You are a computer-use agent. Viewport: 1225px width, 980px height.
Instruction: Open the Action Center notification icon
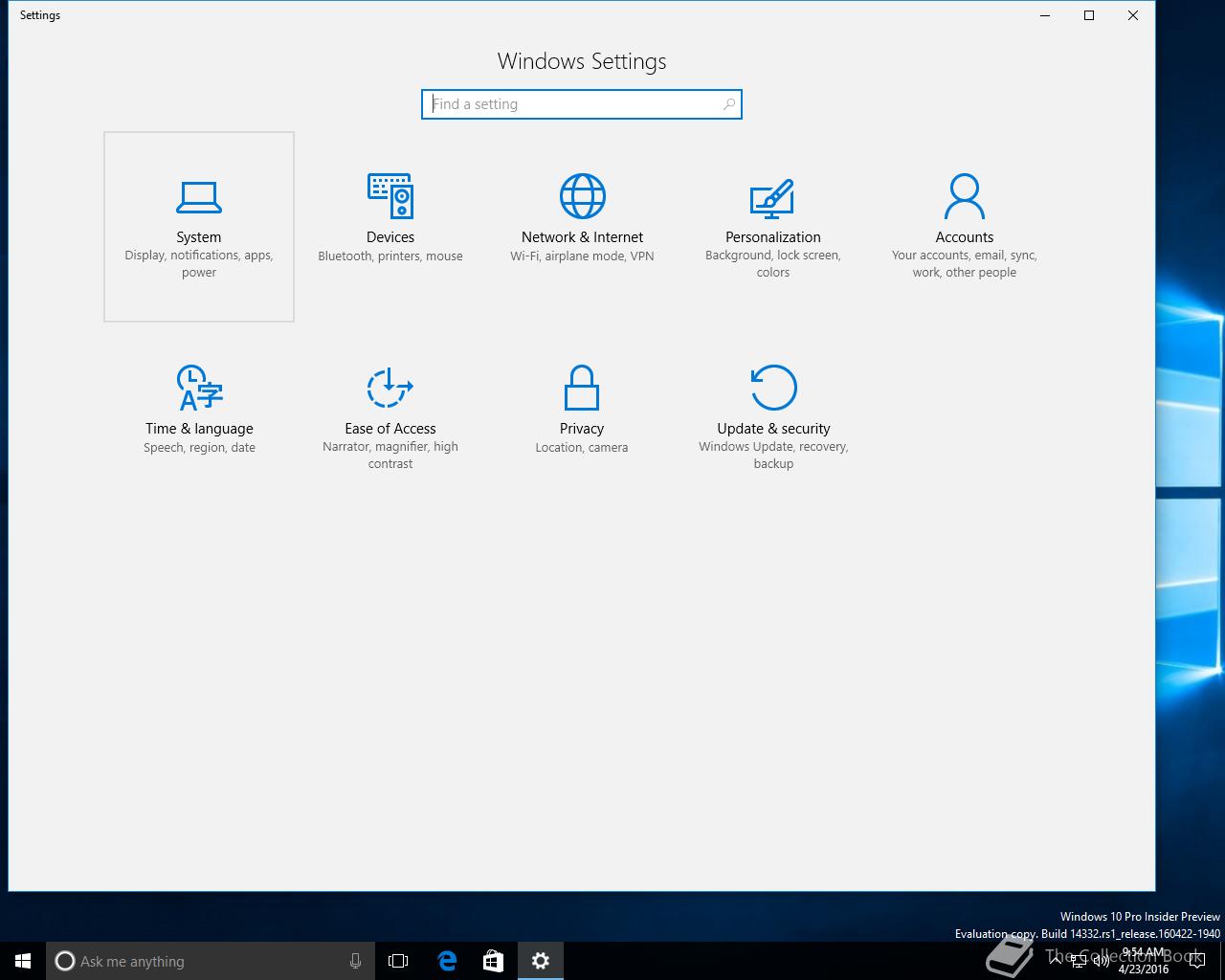1196,961
